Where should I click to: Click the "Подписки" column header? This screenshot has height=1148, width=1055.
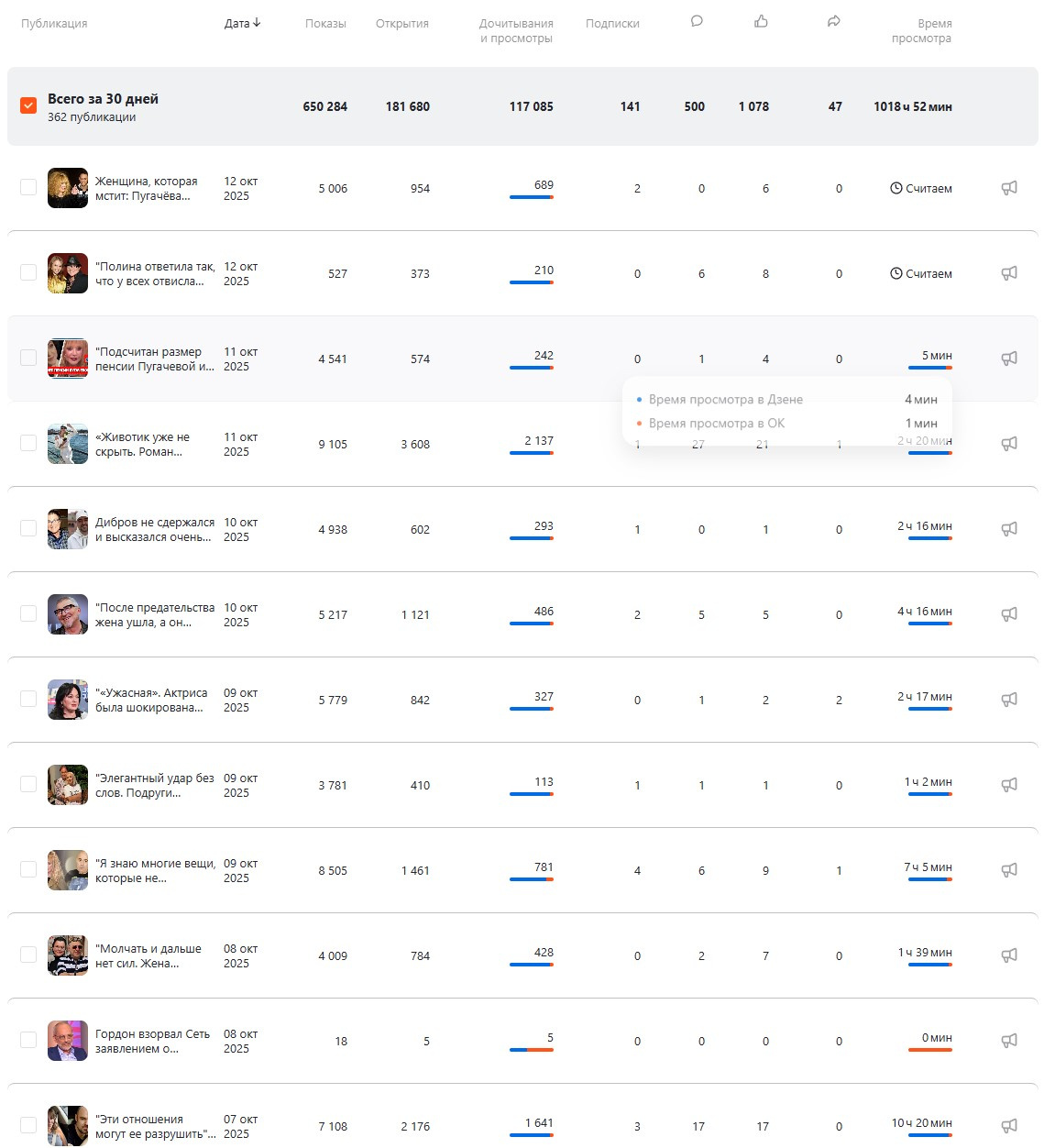coord(612,24)
